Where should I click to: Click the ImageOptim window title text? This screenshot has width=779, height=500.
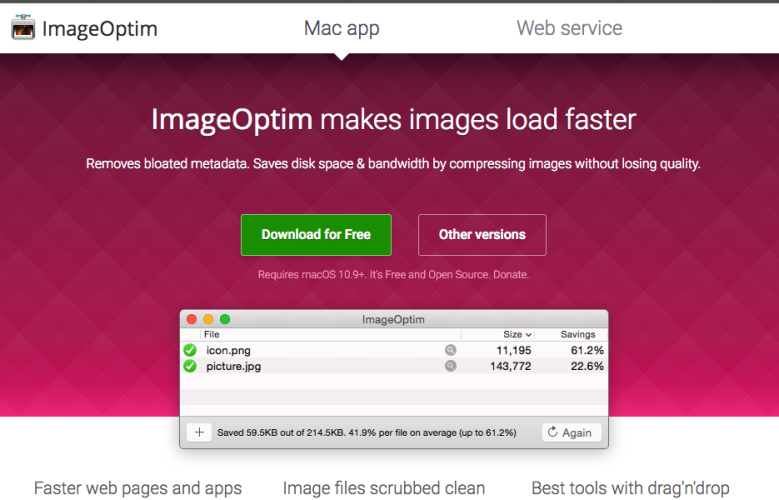[393, 320]
